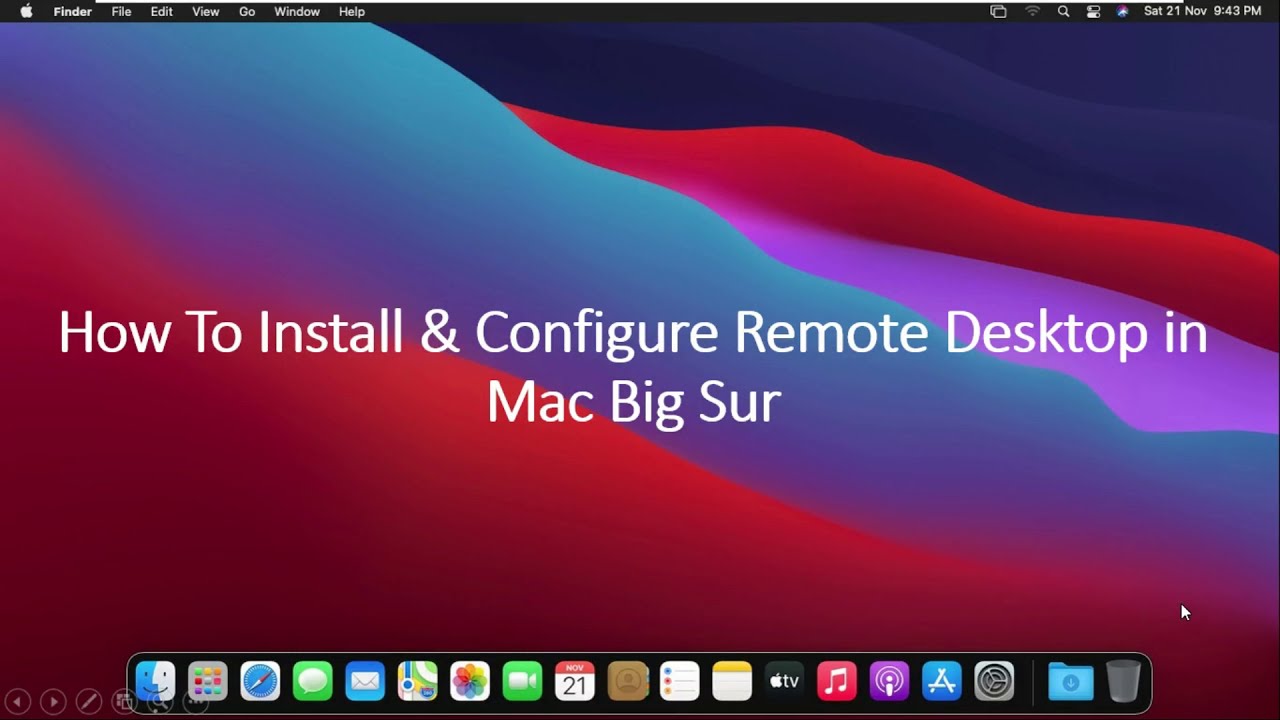Go to next slide arrow button
Viewport: 1280px width, 720px height.
click(53, 702)
